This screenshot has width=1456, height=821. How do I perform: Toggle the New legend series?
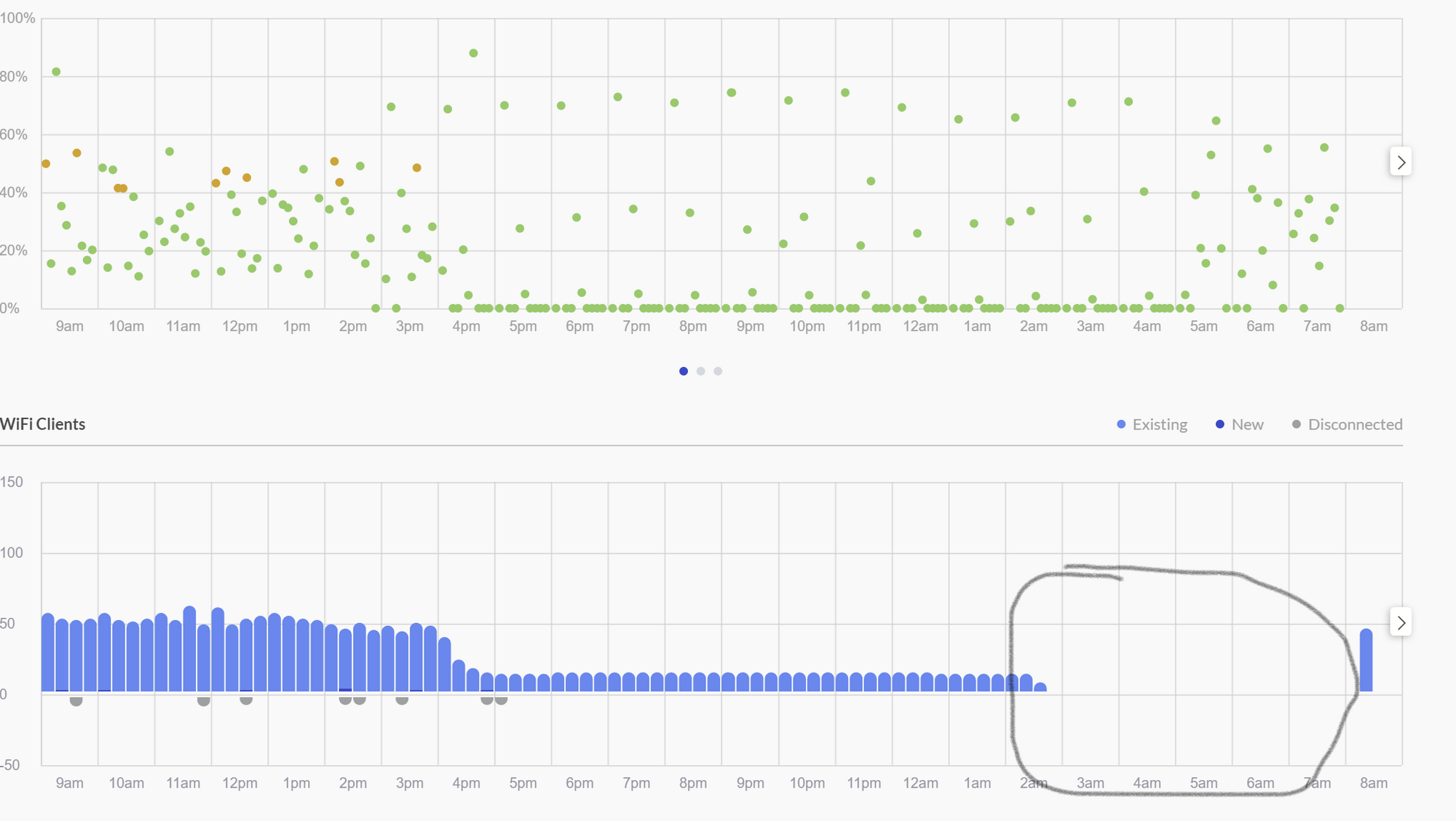pyautogui.click(x=1239, y=424)
